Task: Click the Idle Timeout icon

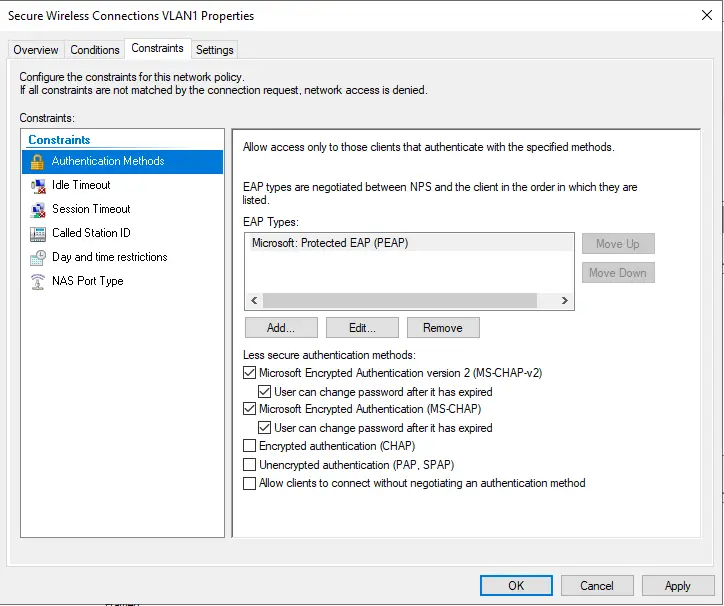Action: tap(38, 186)
